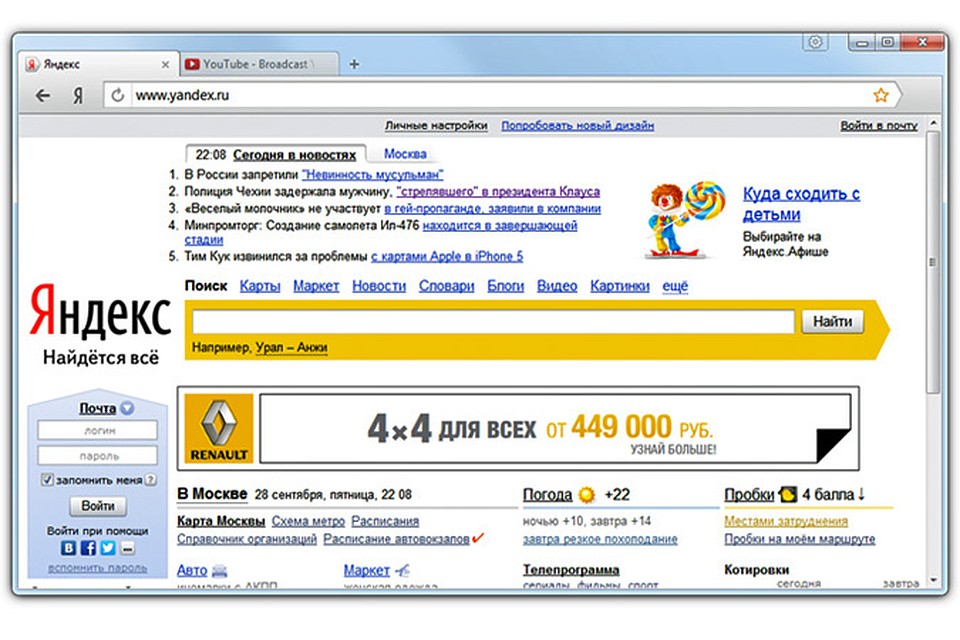Viewport: 960px width, 640px height.
Task: Open Личные настройки link
Action: 436,126
